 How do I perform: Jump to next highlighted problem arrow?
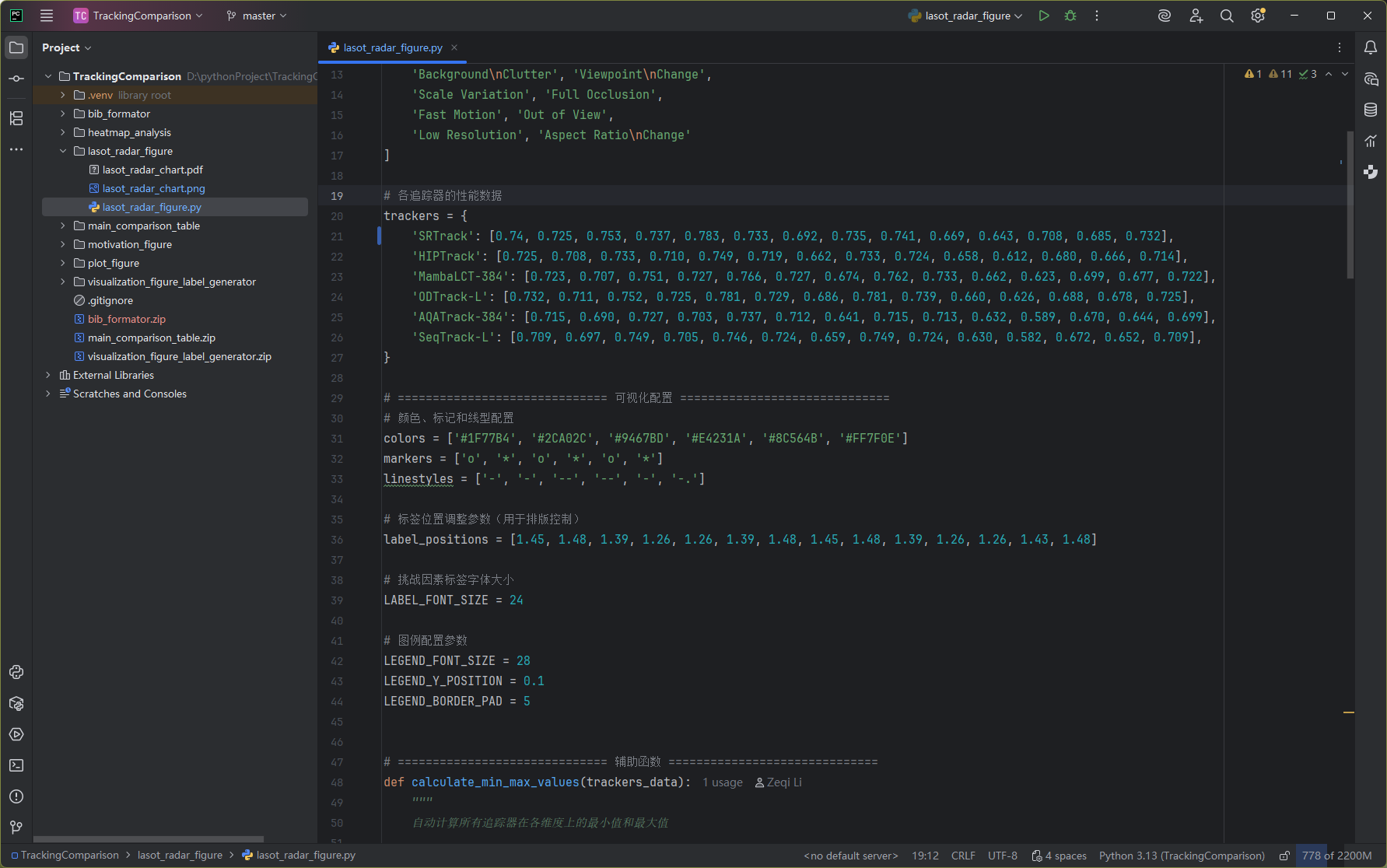pos(1345,74)
